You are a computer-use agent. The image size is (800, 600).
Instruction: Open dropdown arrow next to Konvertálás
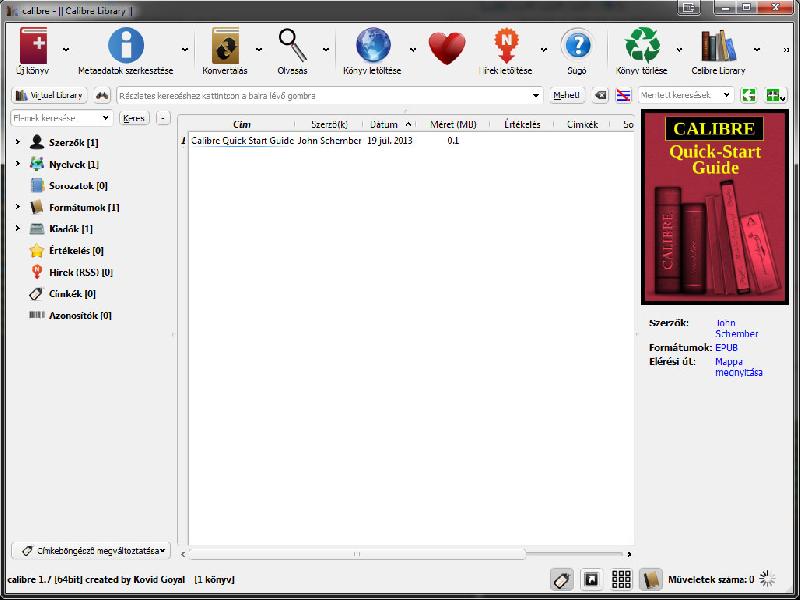point(259,49)
